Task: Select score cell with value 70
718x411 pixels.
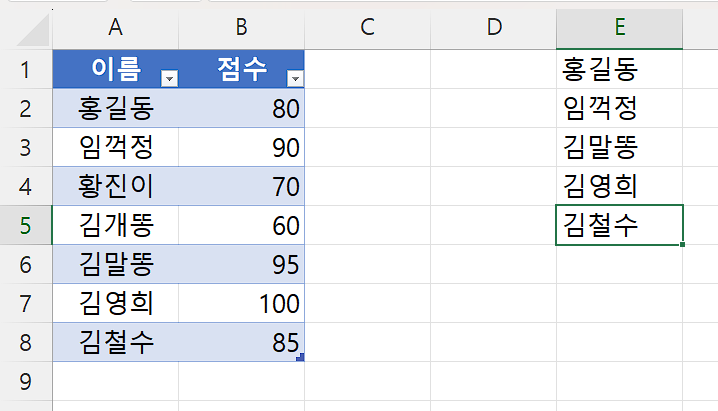Action: pyautogui.click(x=241, y=186)
